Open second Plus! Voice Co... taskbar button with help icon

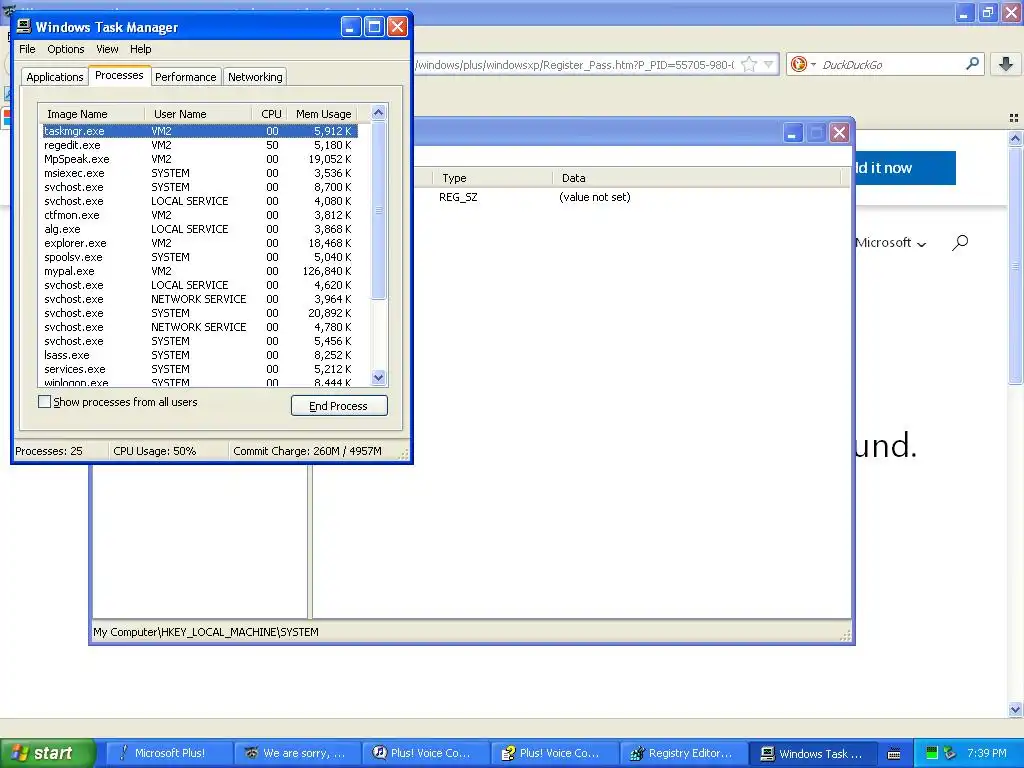[x=554, y=753]
